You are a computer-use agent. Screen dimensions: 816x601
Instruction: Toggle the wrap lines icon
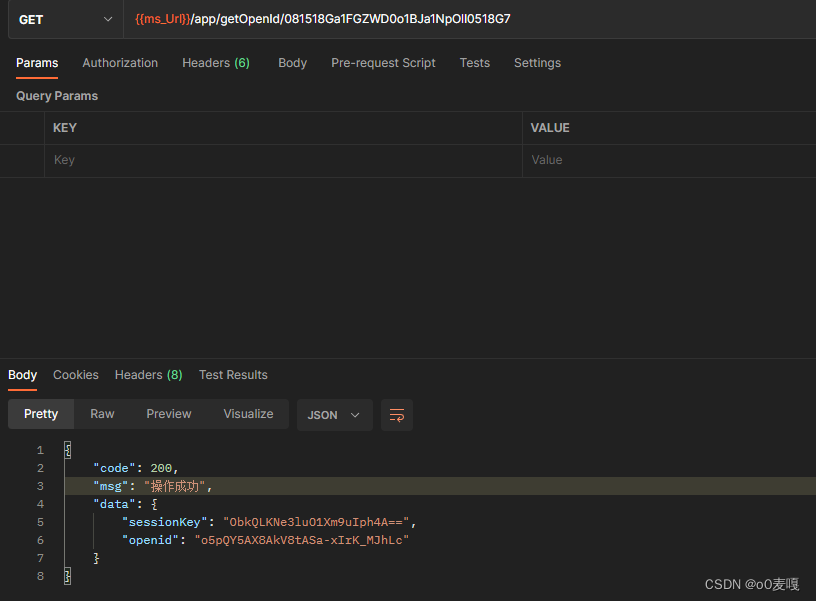pos(397,415)
